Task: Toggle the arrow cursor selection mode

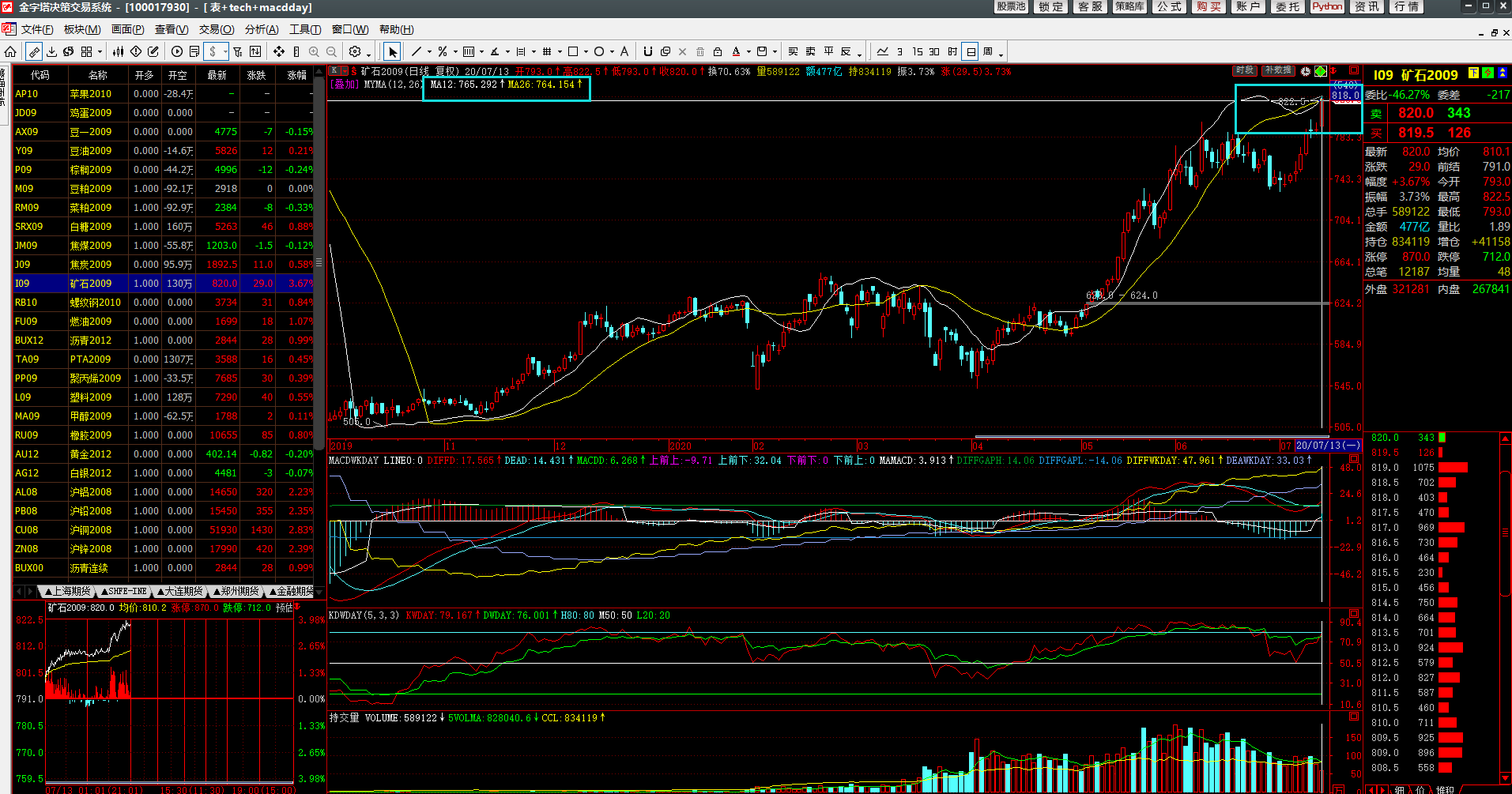Action: 393,51
